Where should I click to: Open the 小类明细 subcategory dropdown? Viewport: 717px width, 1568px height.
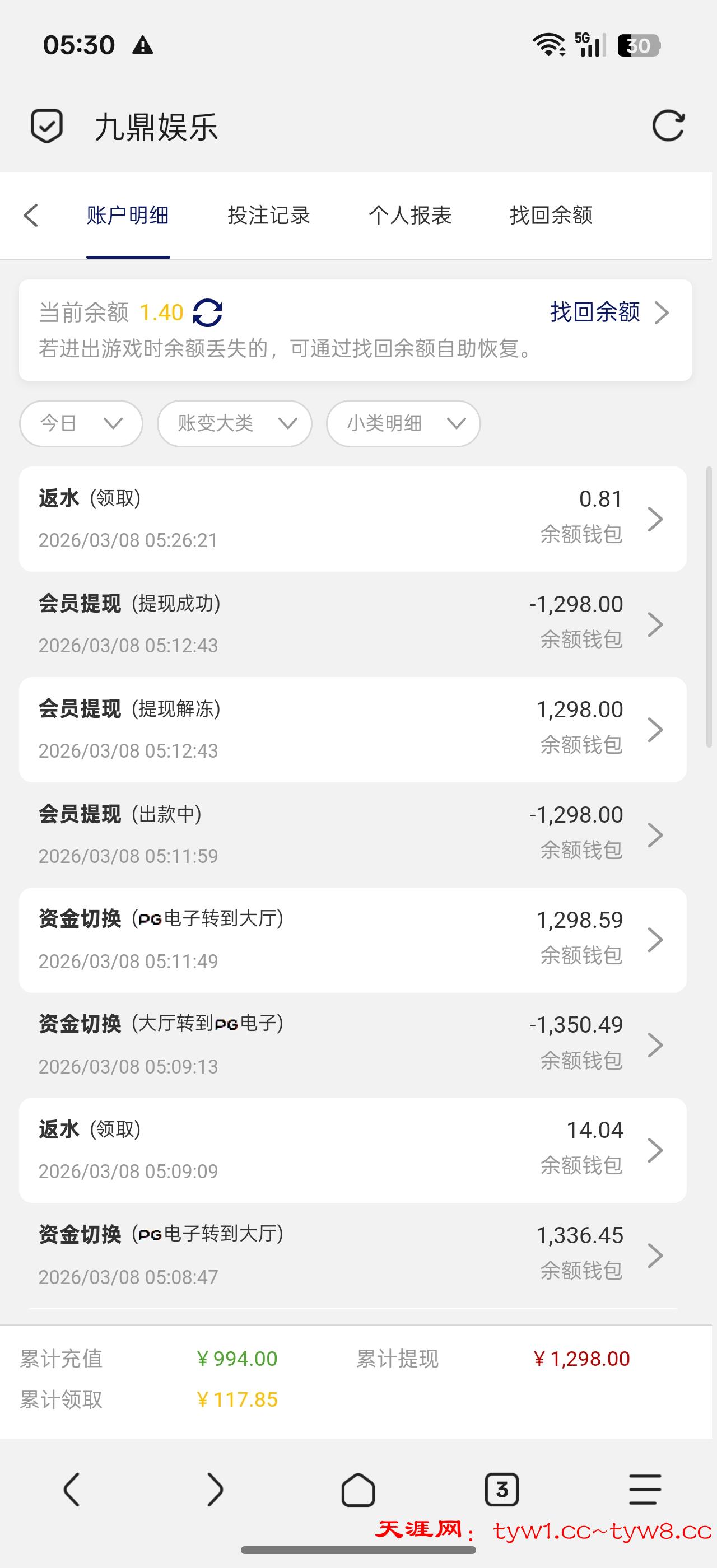click(x=403, y=423)
